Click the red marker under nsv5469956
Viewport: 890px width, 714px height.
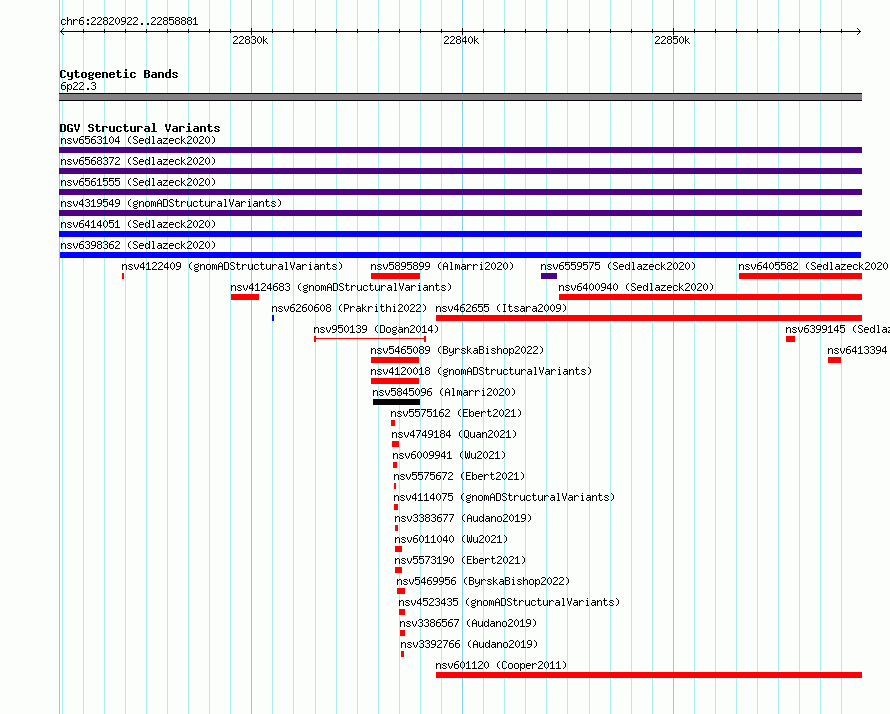(x=401, y=591)
